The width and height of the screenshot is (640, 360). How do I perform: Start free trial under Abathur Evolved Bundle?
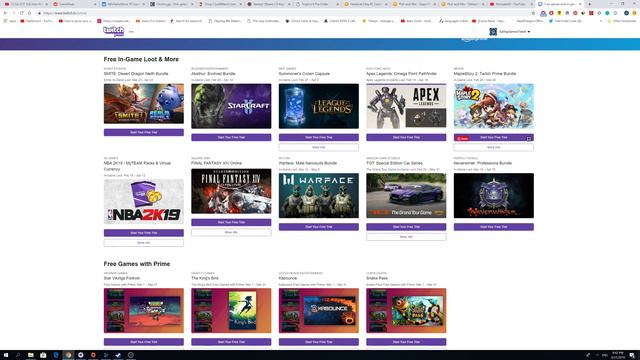[x=231, y=137]
